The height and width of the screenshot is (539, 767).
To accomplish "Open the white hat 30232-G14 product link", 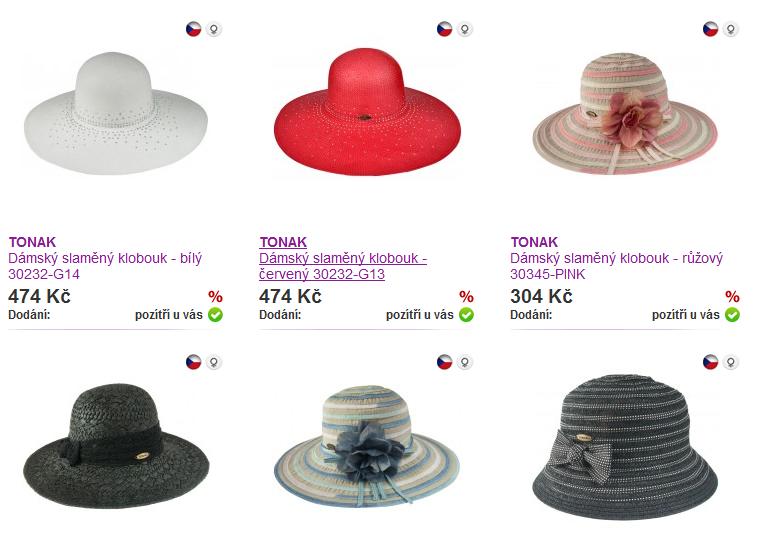I will click(105, 266).
